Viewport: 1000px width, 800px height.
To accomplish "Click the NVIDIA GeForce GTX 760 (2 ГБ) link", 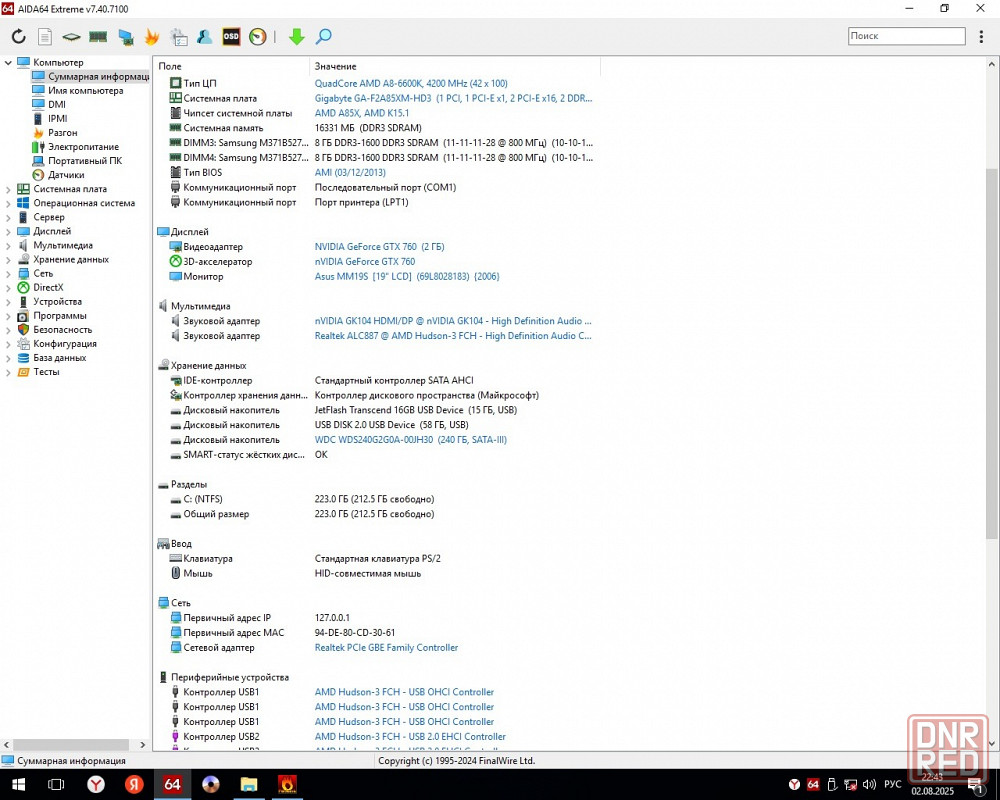I will pyautogui.click(x=379, y=246).
